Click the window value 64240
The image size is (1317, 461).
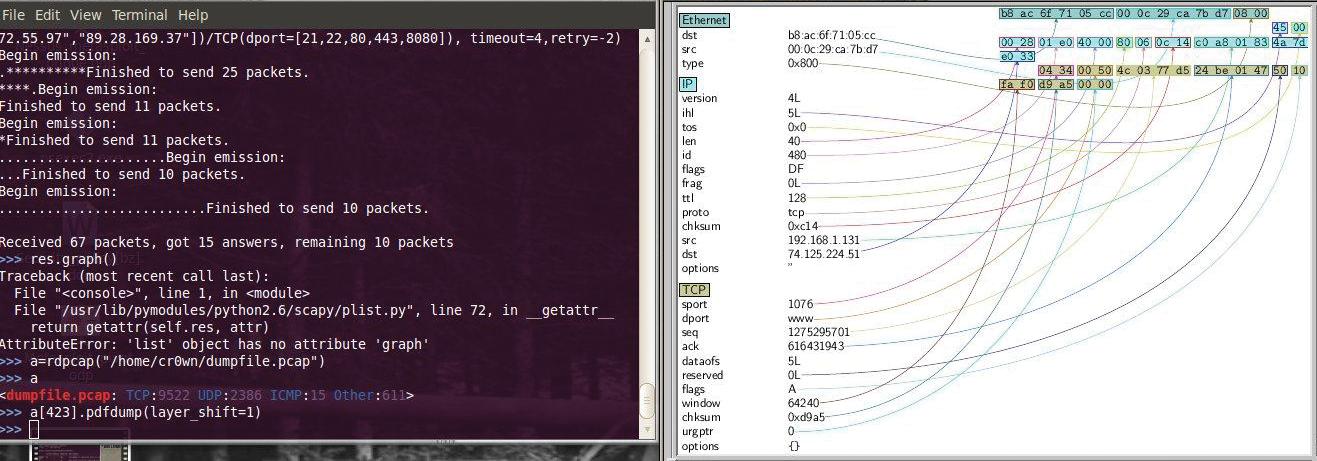[803, 403]
